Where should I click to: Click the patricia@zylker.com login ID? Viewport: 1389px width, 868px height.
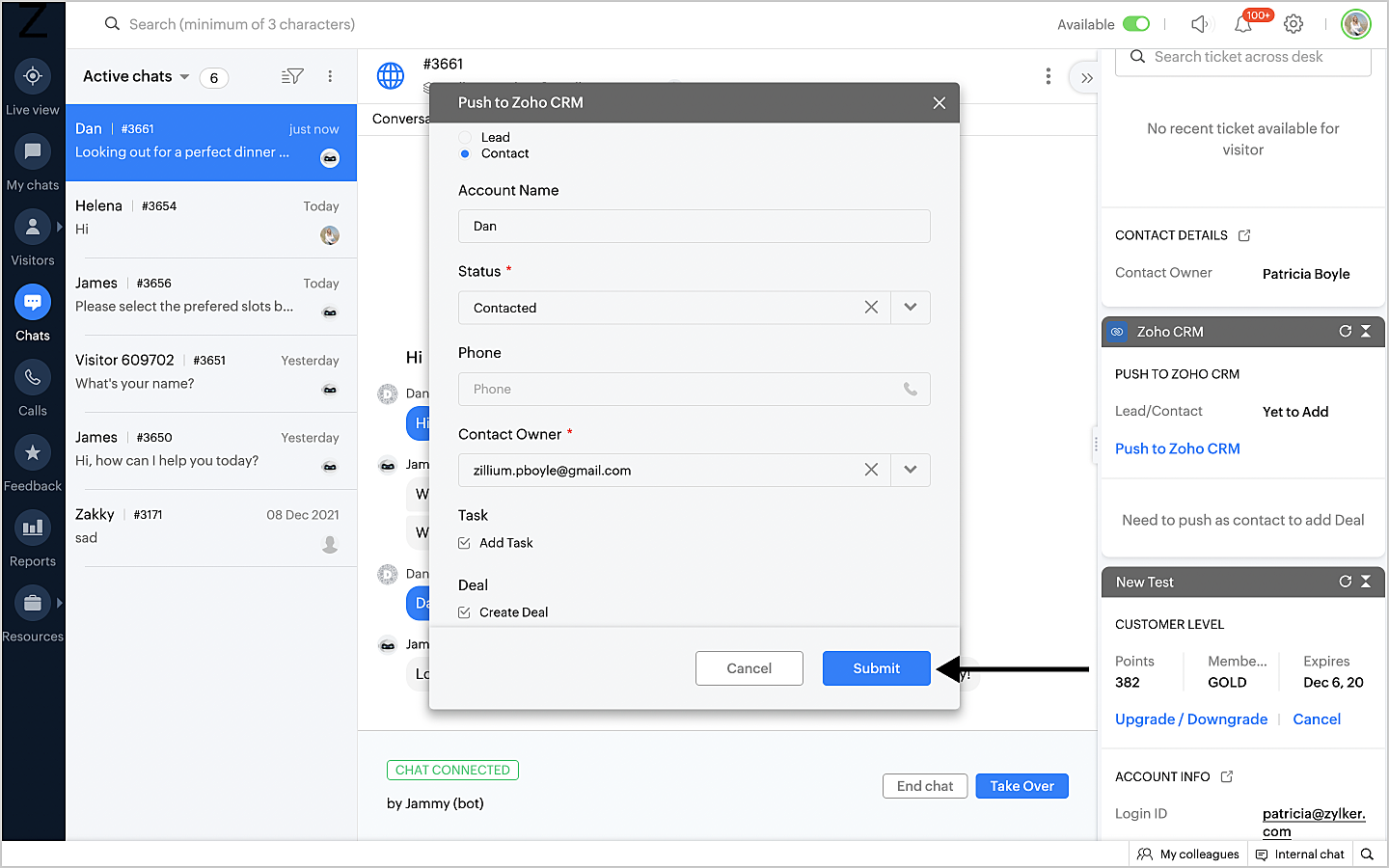coord(1314,823)
